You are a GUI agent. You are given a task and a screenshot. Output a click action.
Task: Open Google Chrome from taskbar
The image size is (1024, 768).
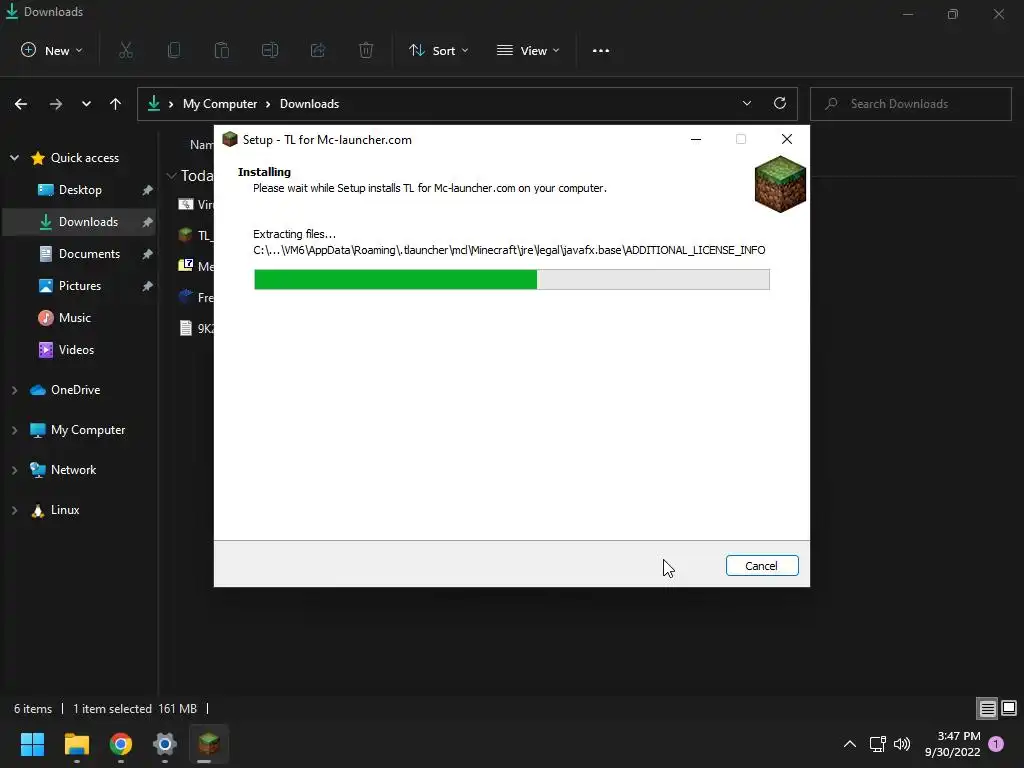point(121,744)
